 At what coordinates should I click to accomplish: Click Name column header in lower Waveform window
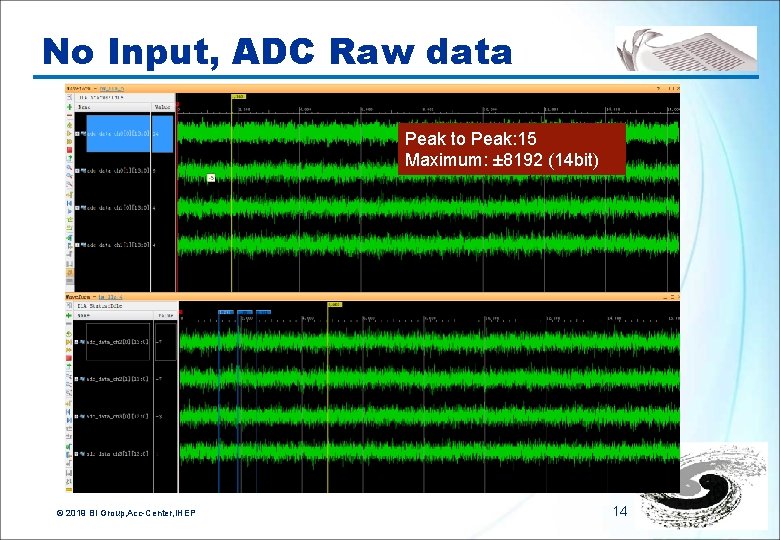[113, 316]
